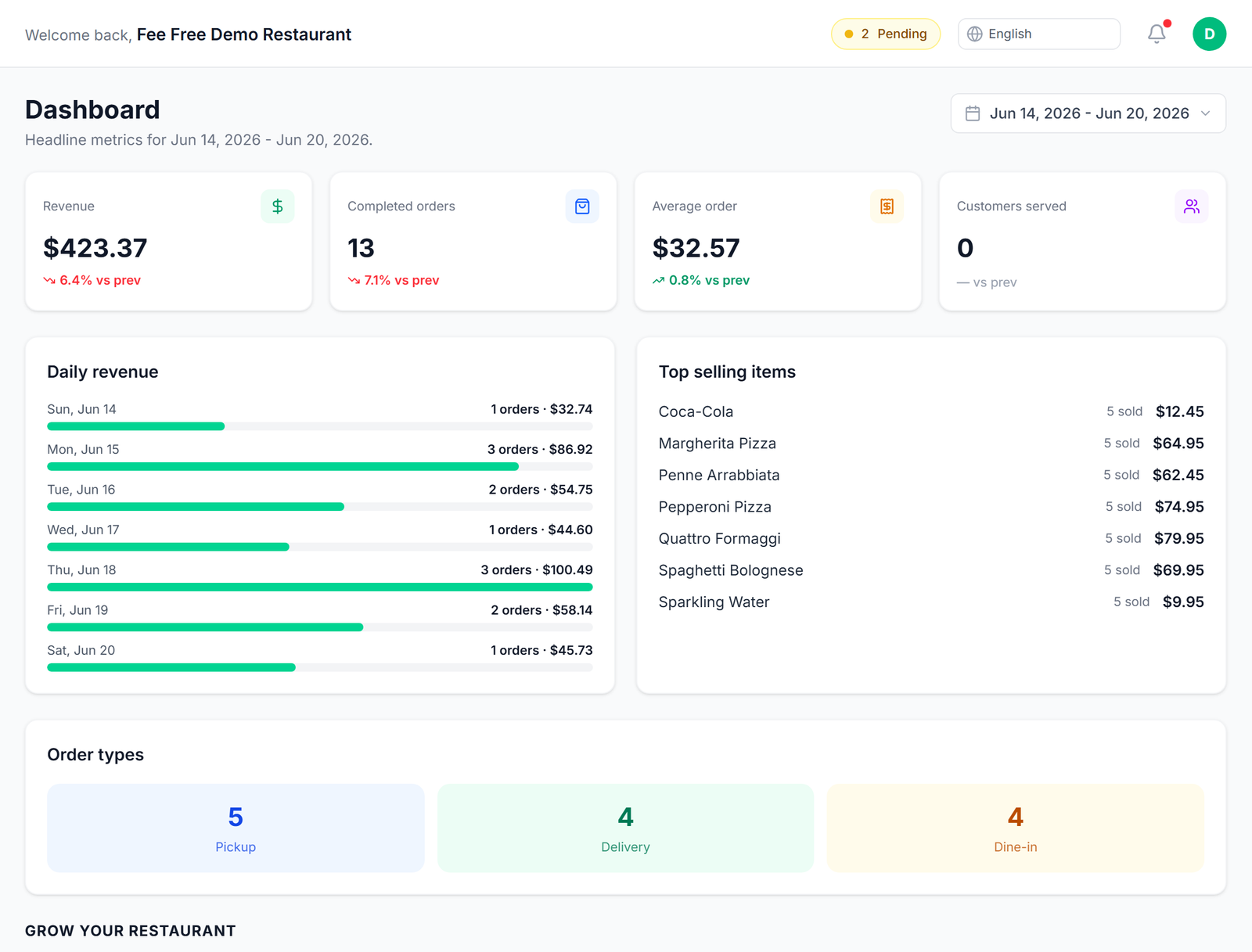Click the Top selling items heading
Viewport: 1252px width, 952px height.
pos(727,372)
